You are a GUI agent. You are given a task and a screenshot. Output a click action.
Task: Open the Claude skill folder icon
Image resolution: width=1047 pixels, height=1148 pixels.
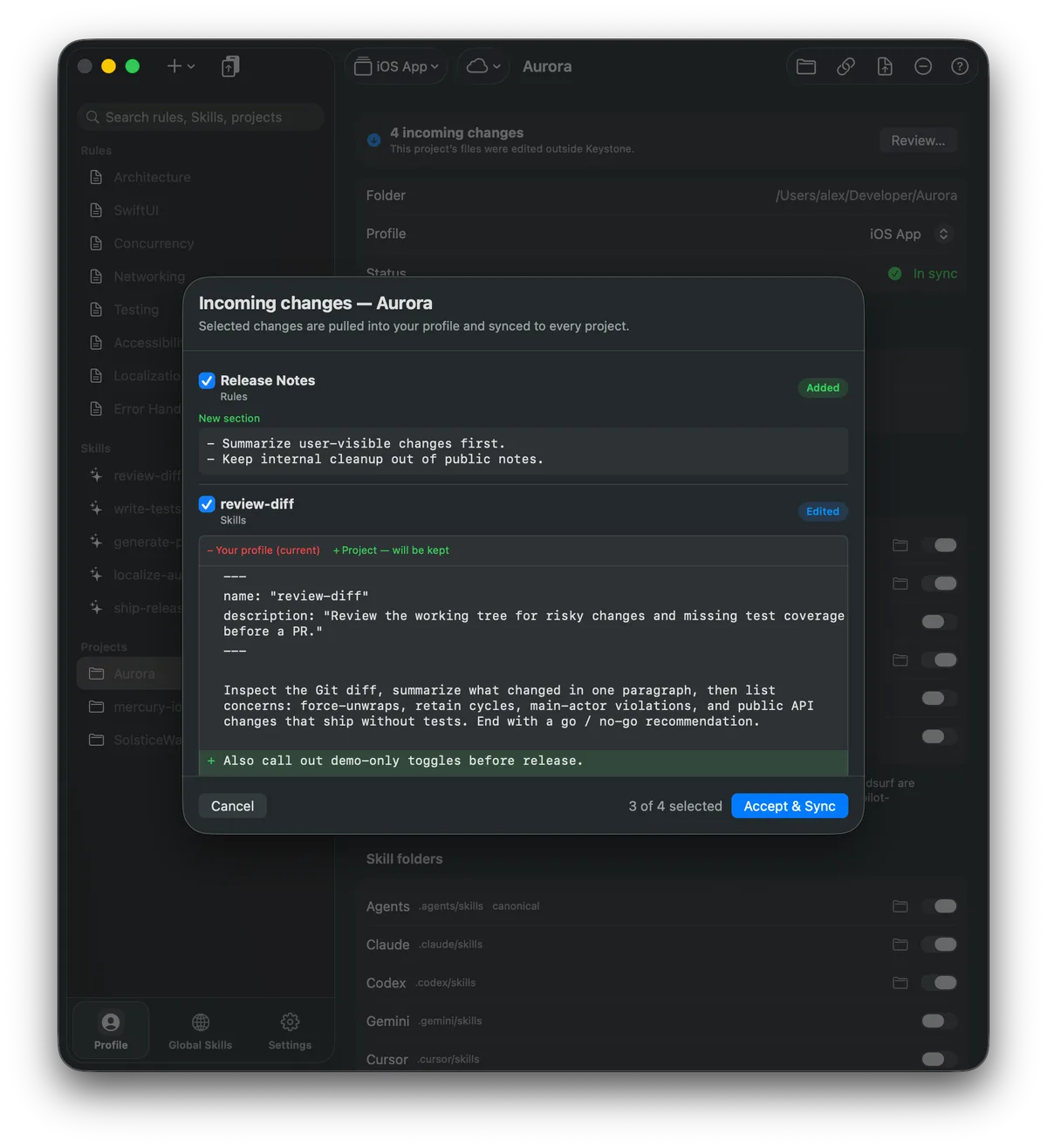tap(900, 945)
